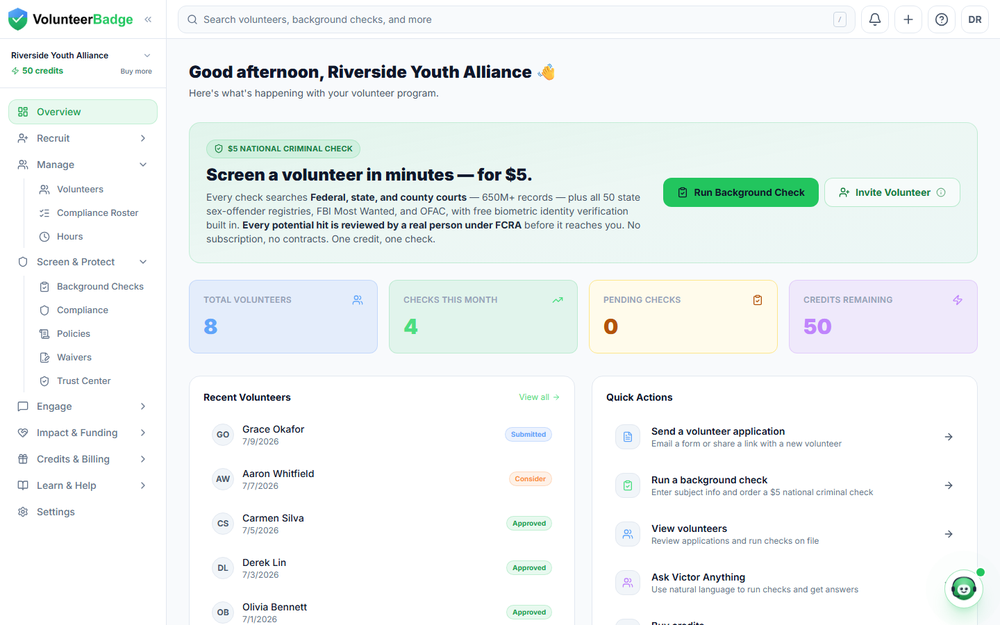Click the Total Volunteers people icon
The width and height of the screenshot is (1000, 625).
pyautogui.click(x=358, y=300)
